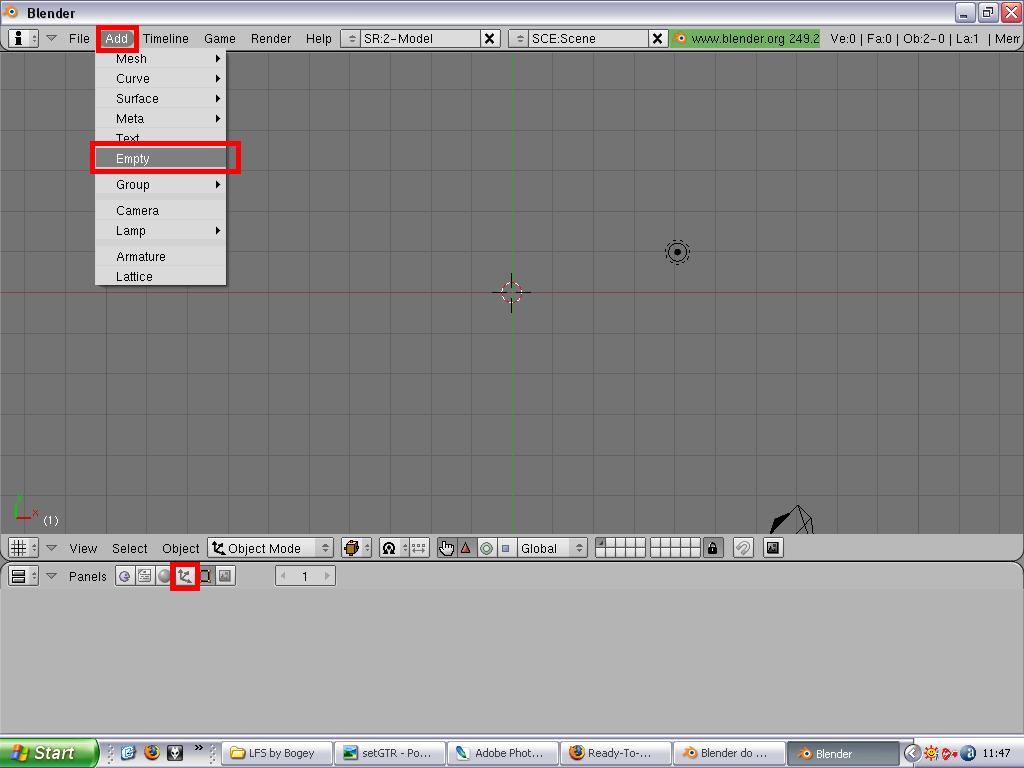The image size is (1024, 768).
Task: Click the render this window icon
Action: click(x=773, y=548)
